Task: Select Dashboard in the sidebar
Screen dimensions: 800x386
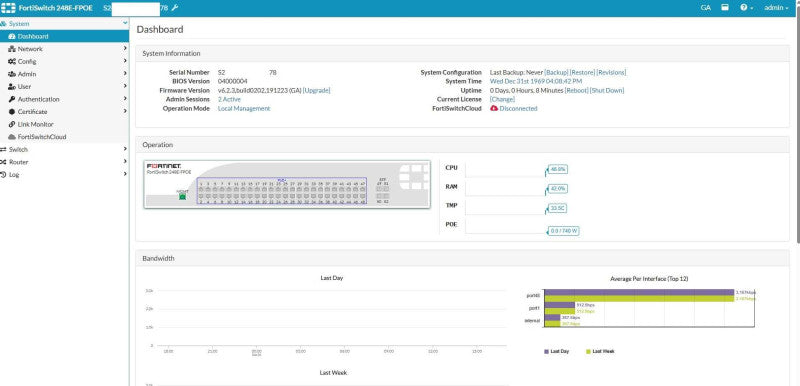Action: coord(64,36)
